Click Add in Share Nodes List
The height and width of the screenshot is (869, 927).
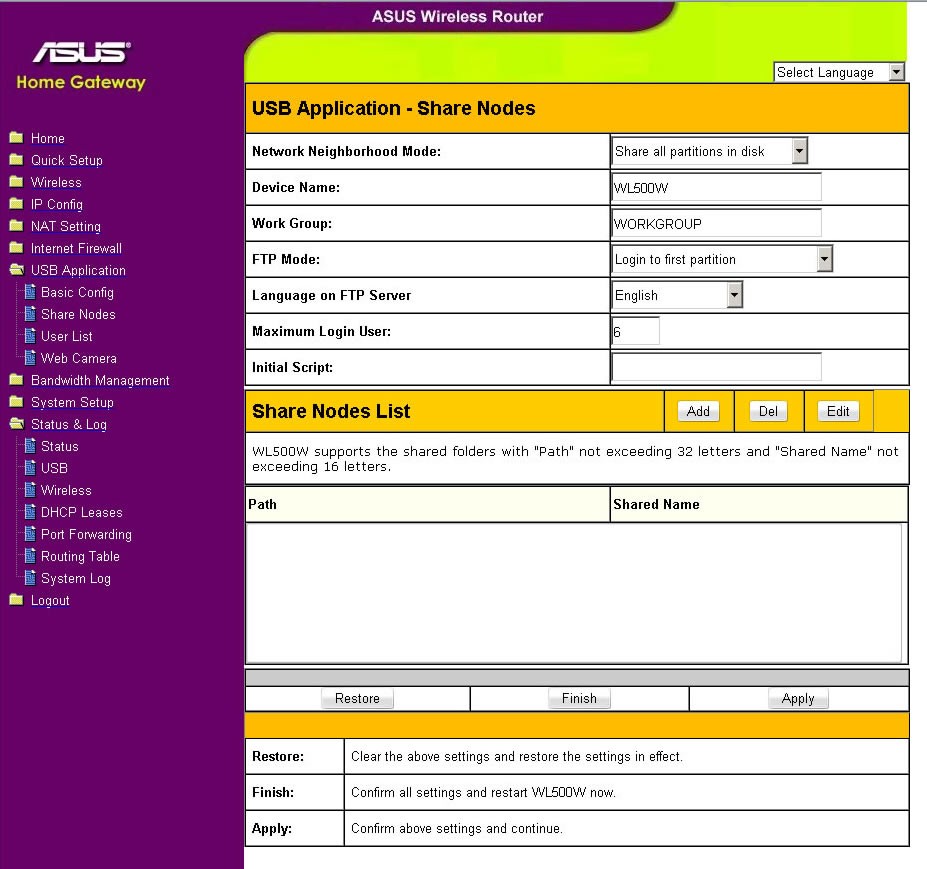698,411
